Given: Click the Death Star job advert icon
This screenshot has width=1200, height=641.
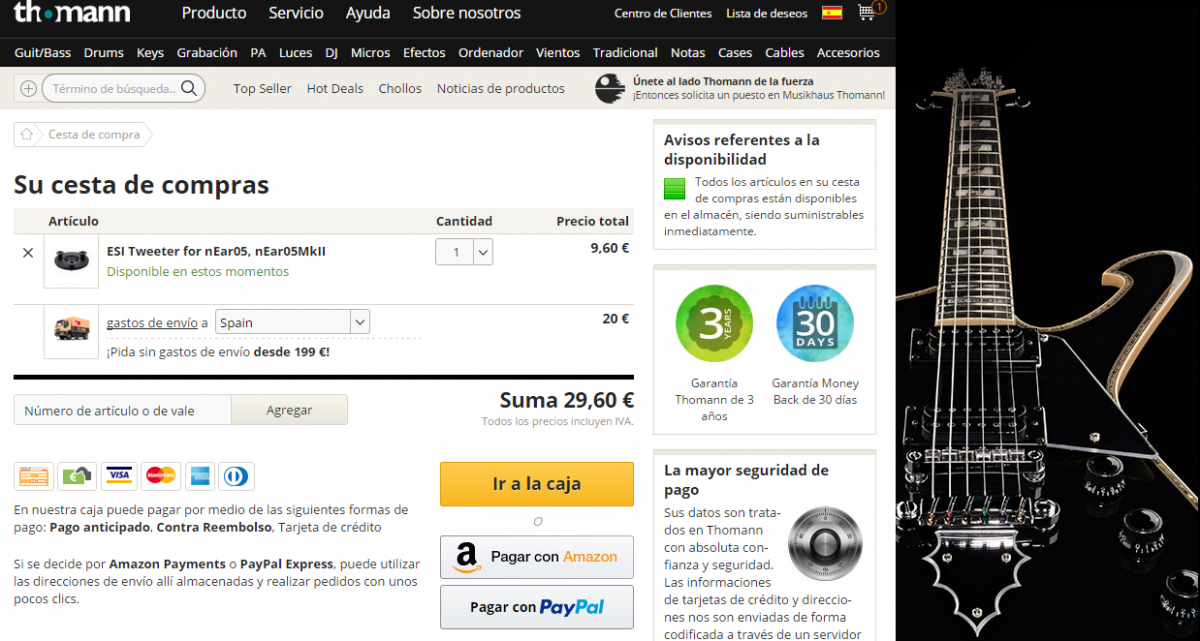Looking at the screenshot, I should tap(610, 89).
